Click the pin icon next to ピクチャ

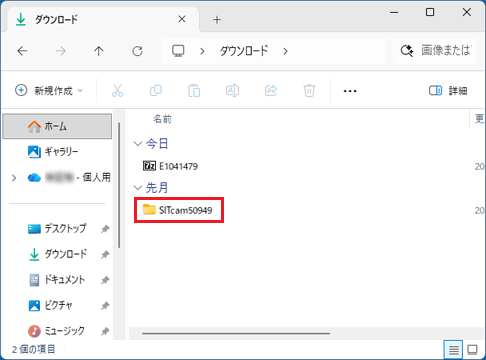[105, 305]
